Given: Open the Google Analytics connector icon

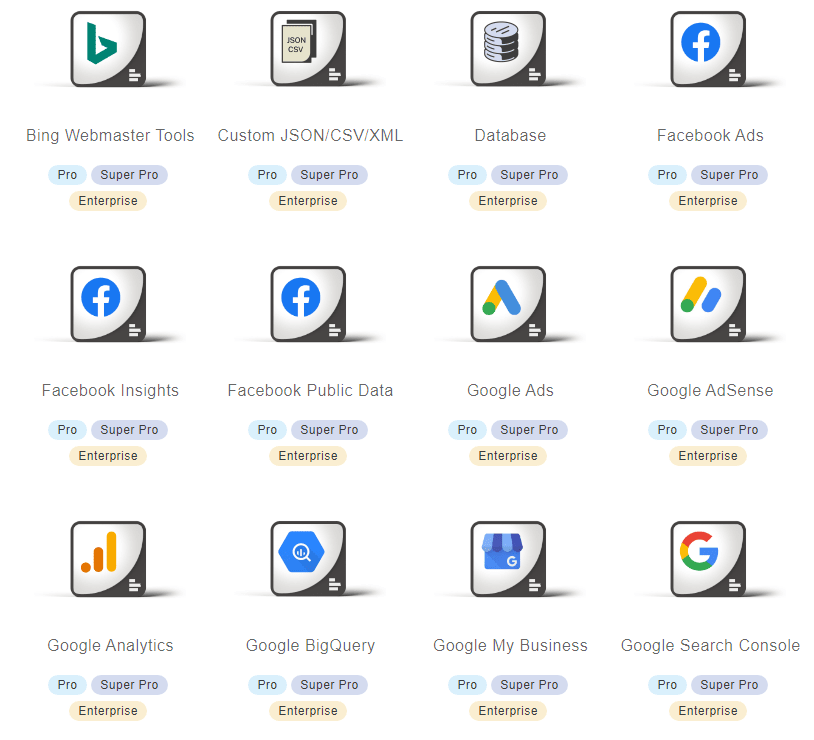Looking at the screenshot, I should click(108, 559).
